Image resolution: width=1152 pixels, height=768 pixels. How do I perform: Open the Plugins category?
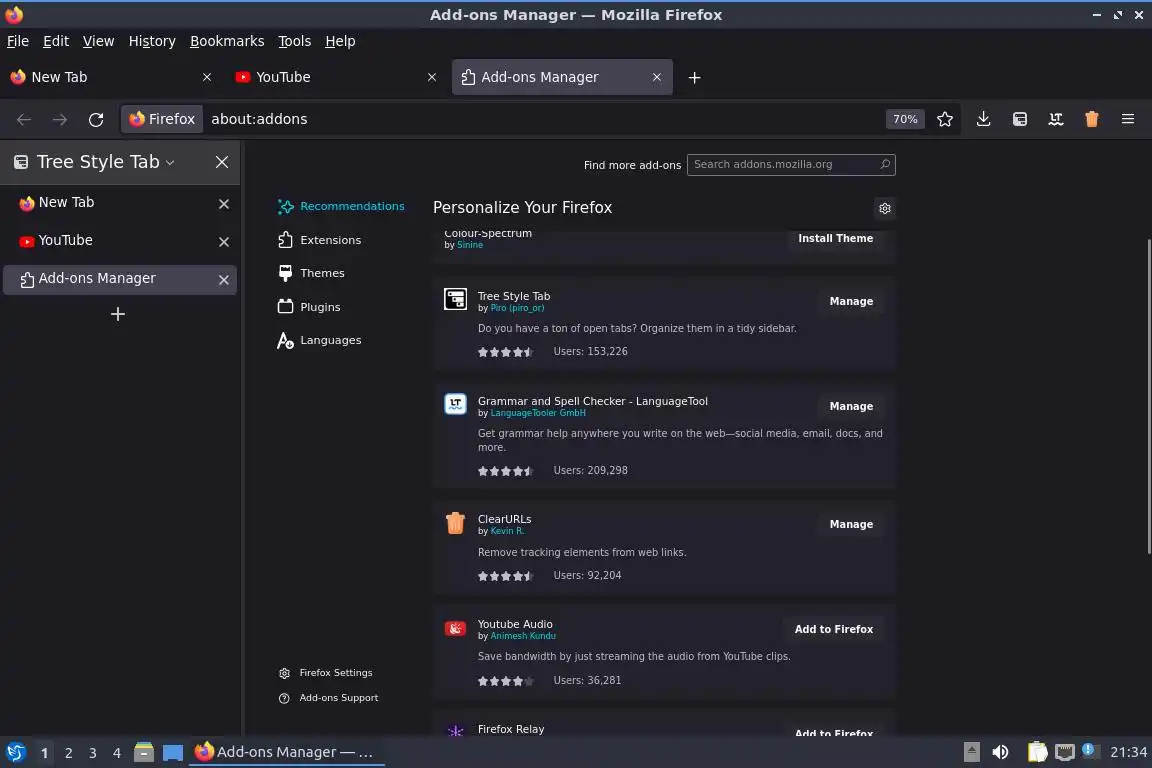pos(309,306)
